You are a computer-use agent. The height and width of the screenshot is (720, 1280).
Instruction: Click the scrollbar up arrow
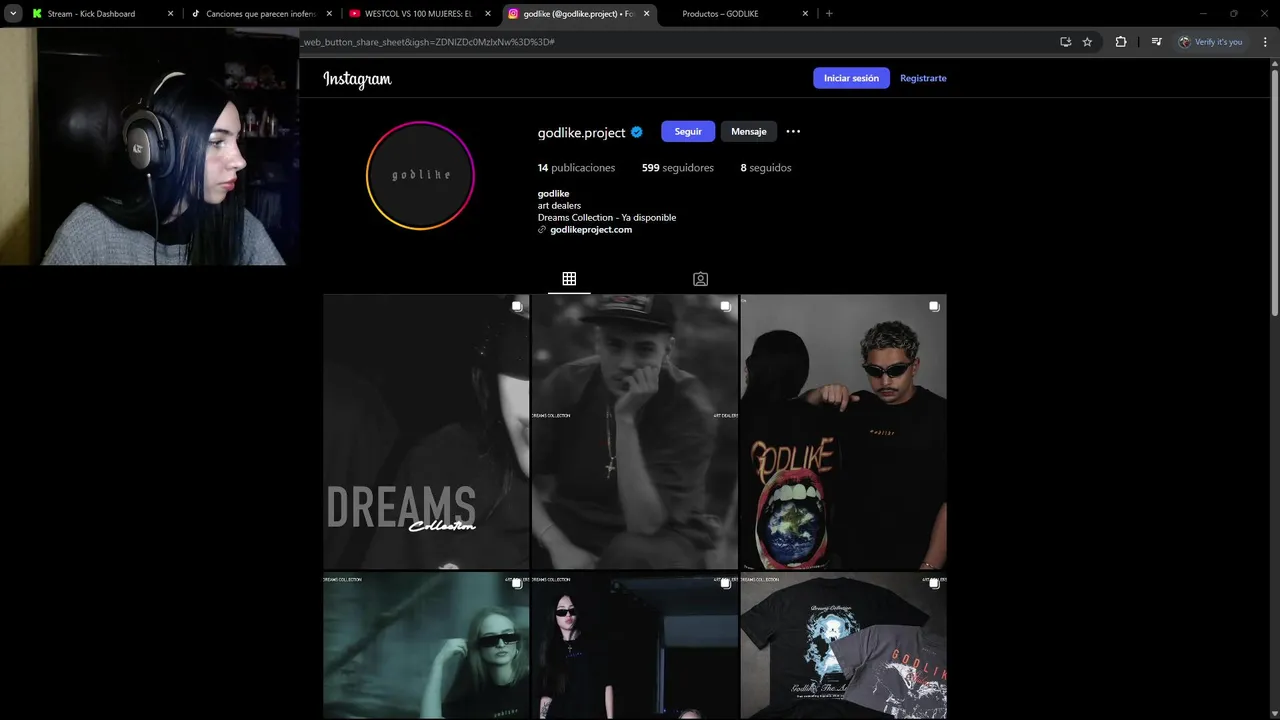pyautogui.click(x=1274, y=64)
